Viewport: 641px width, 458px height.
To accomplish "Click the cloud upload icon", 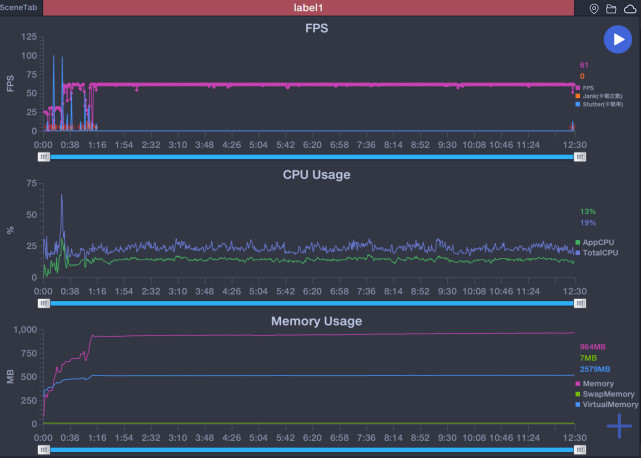I will tap(630, 9).
